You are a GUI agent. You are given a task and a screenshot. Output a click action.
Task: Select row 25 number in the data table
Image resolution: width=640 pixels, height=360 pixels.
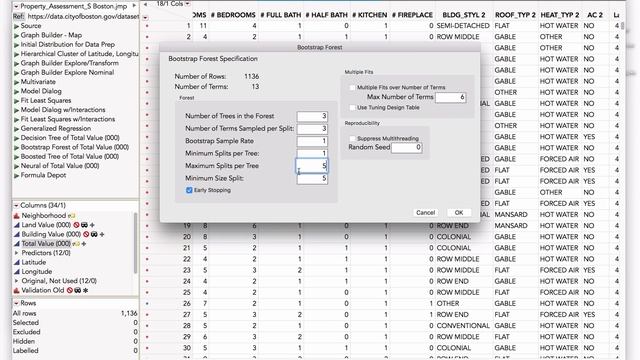pos(187,293)
